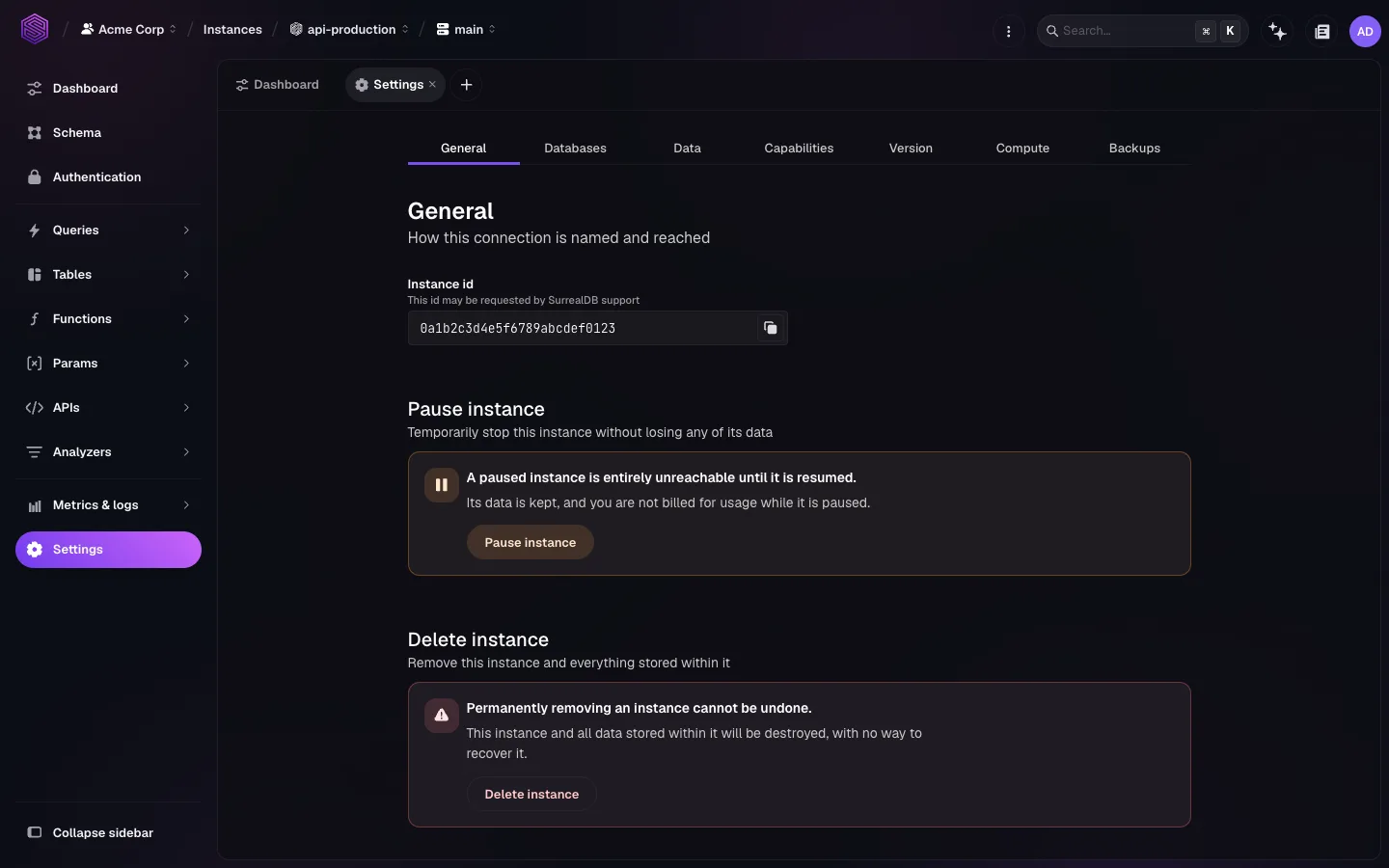Click the pause icon in warning box

441,485
